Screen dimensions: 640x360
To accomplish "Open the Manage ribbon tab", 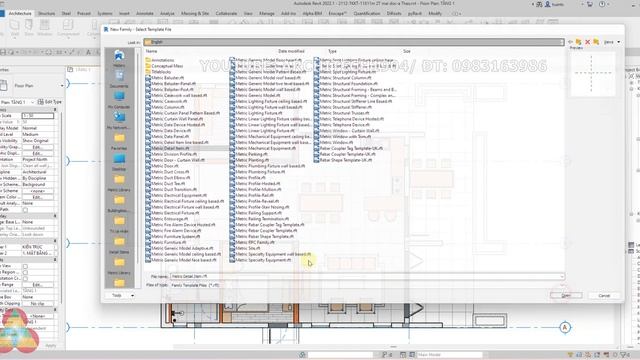I will (267, 13).
